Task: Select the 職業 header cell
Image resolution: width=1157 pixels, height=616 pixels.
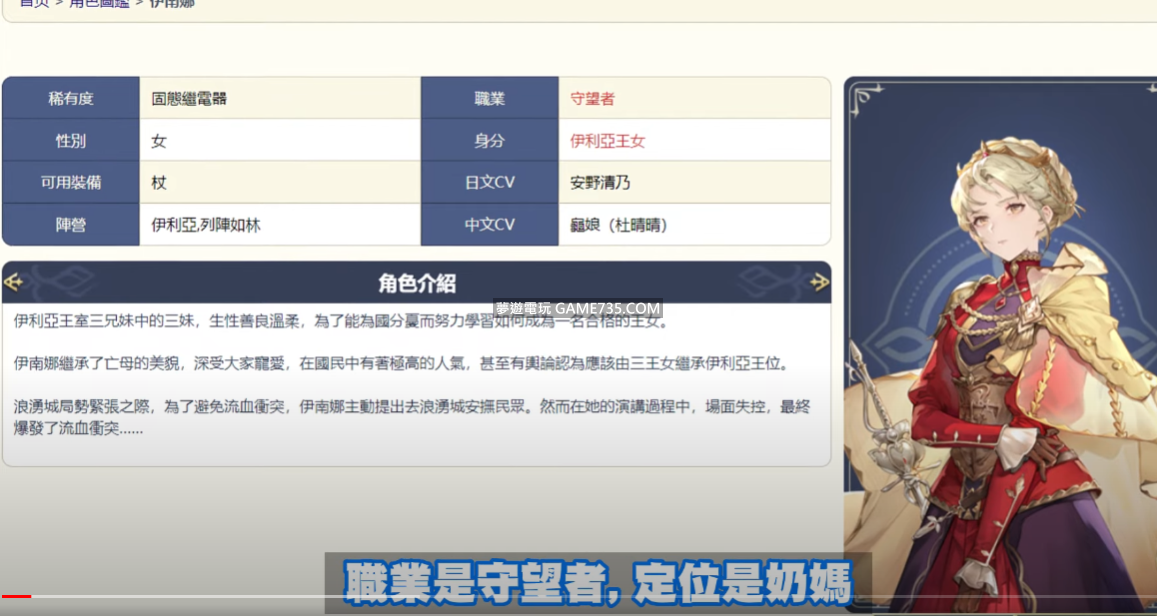Action: point(490,98)
